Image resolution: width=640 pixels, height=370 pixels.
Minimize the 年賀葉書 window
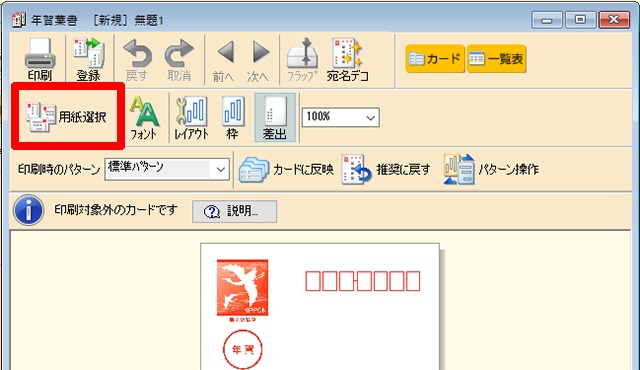[547, 20]
